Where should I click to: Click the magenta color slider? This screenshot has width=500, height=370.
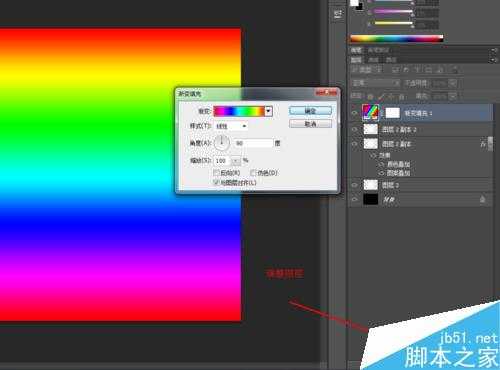[394, 12]
